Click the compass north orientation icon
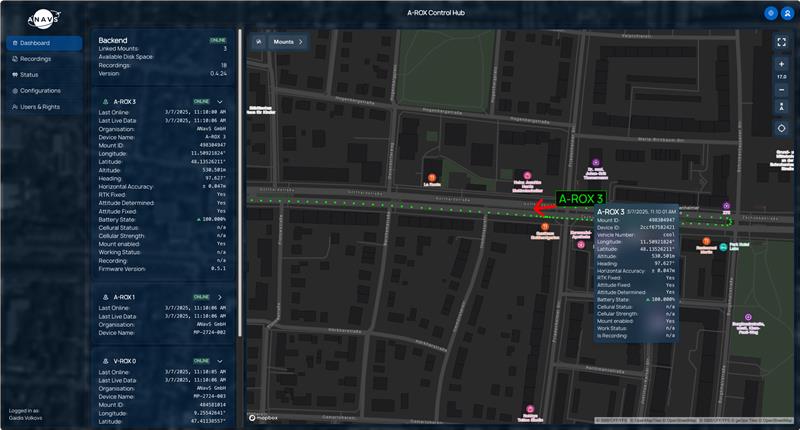 click(x=781, y=105)
